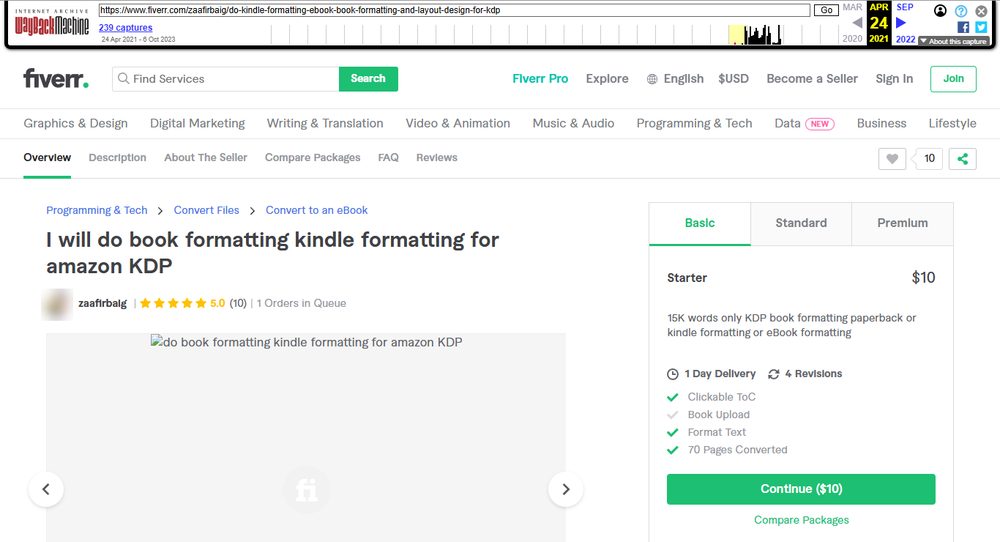Focus the Find Services search field

226,78
